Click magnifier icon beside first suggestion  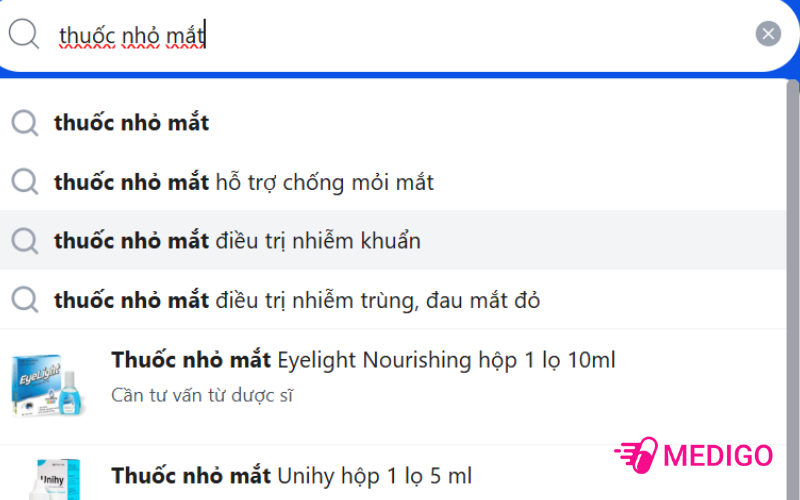click(24, 123)
